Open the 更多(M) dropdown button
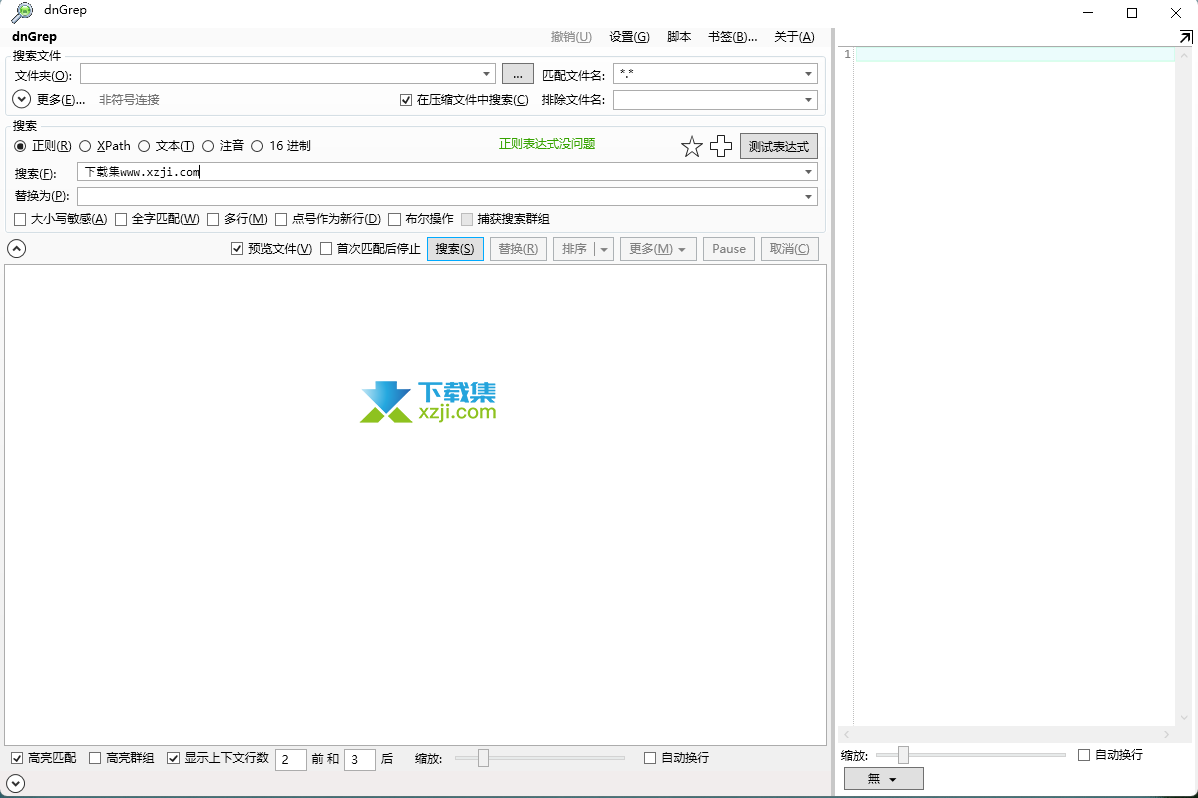The height and width of the screenshot is (798, 1198). click(658, 249)
